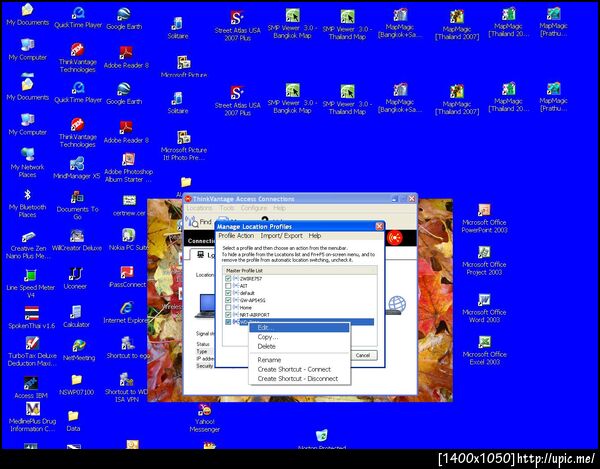
Task: Uncheck the GW-AP54SG profile checkbox
Action: 228,300
